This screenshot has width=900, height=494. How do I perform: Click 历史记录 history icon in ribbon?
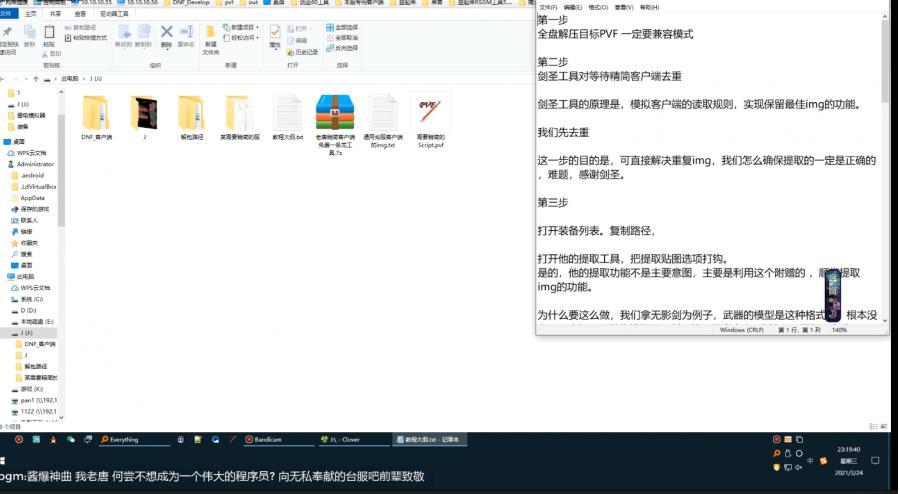pos(302,52)
